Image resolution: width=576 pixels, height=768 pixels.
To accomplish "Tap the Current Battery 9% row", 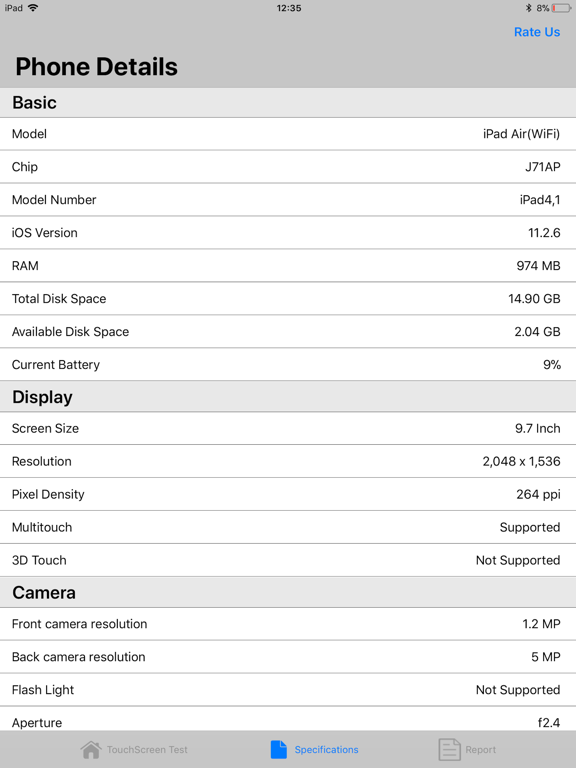I will (288, 364).
